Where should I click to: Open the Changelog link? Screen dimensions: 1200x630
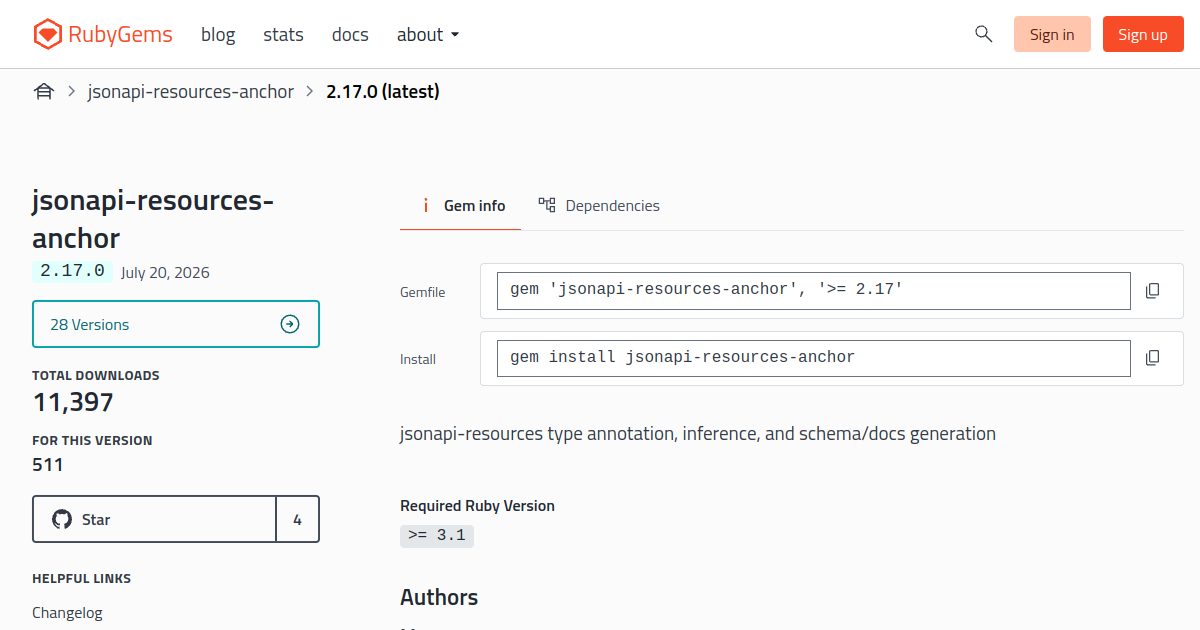click(67, 613)
